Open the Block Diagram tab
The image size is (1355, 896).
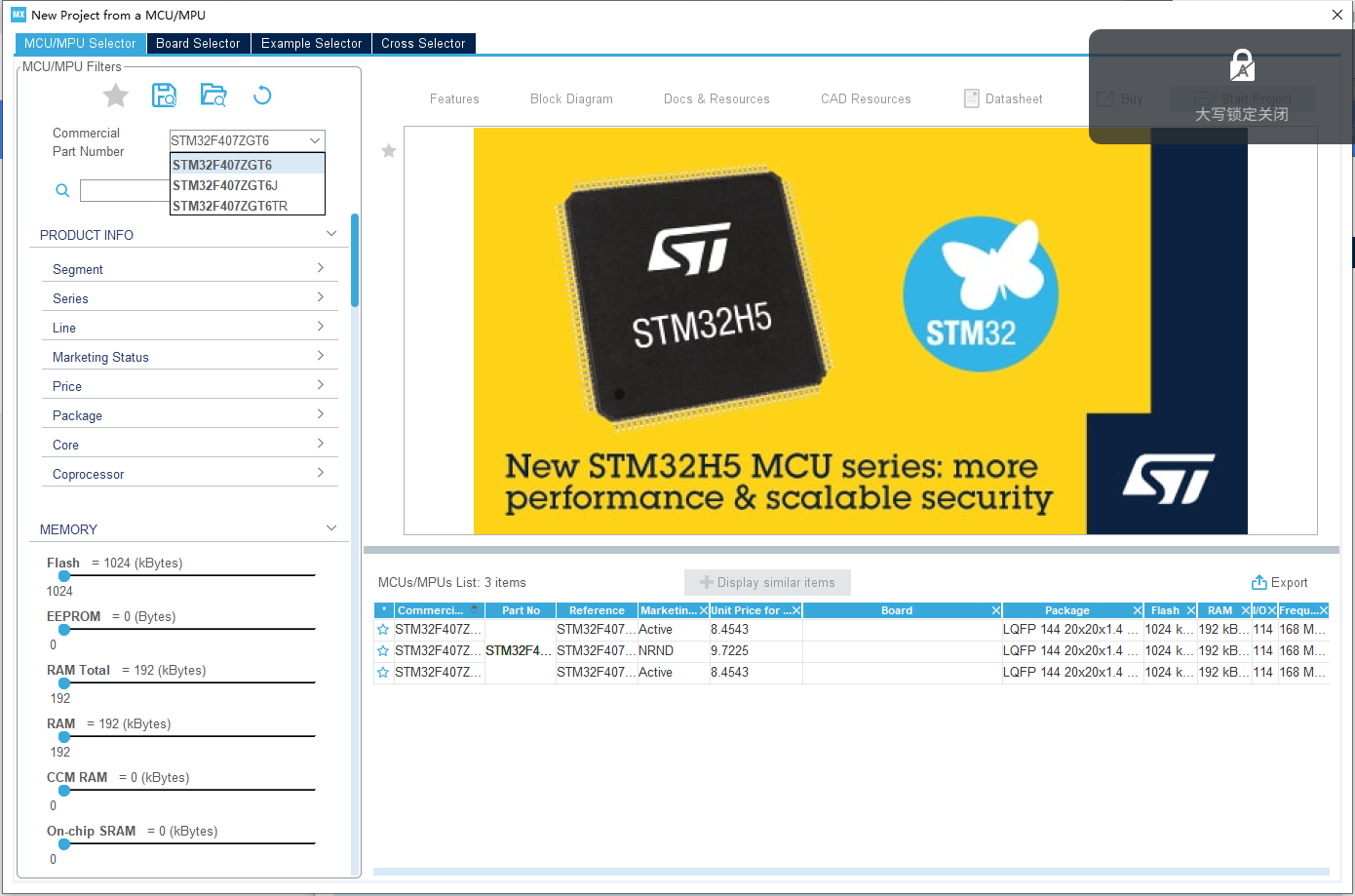coord(571,98)
